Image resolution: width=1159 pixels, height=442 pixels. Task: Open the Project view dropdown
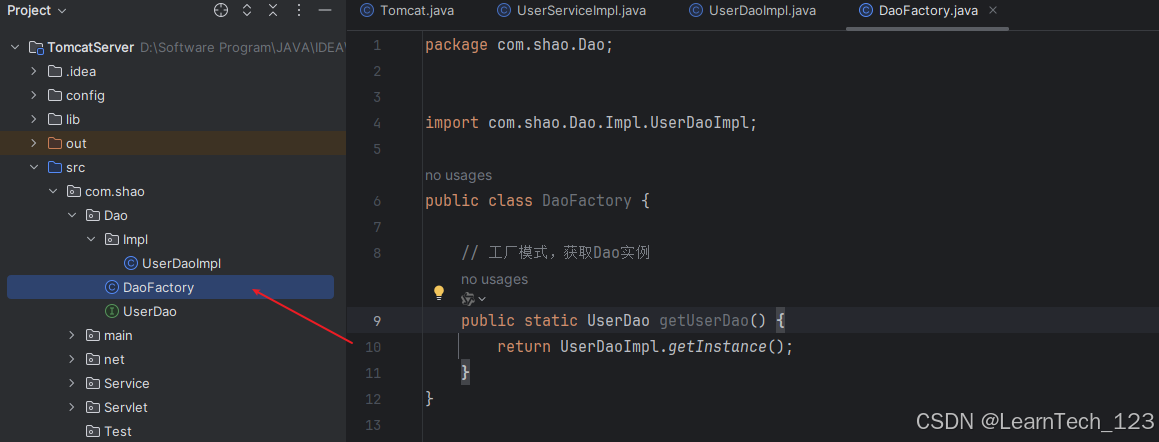pyautogui.click(x=37, y=10)
